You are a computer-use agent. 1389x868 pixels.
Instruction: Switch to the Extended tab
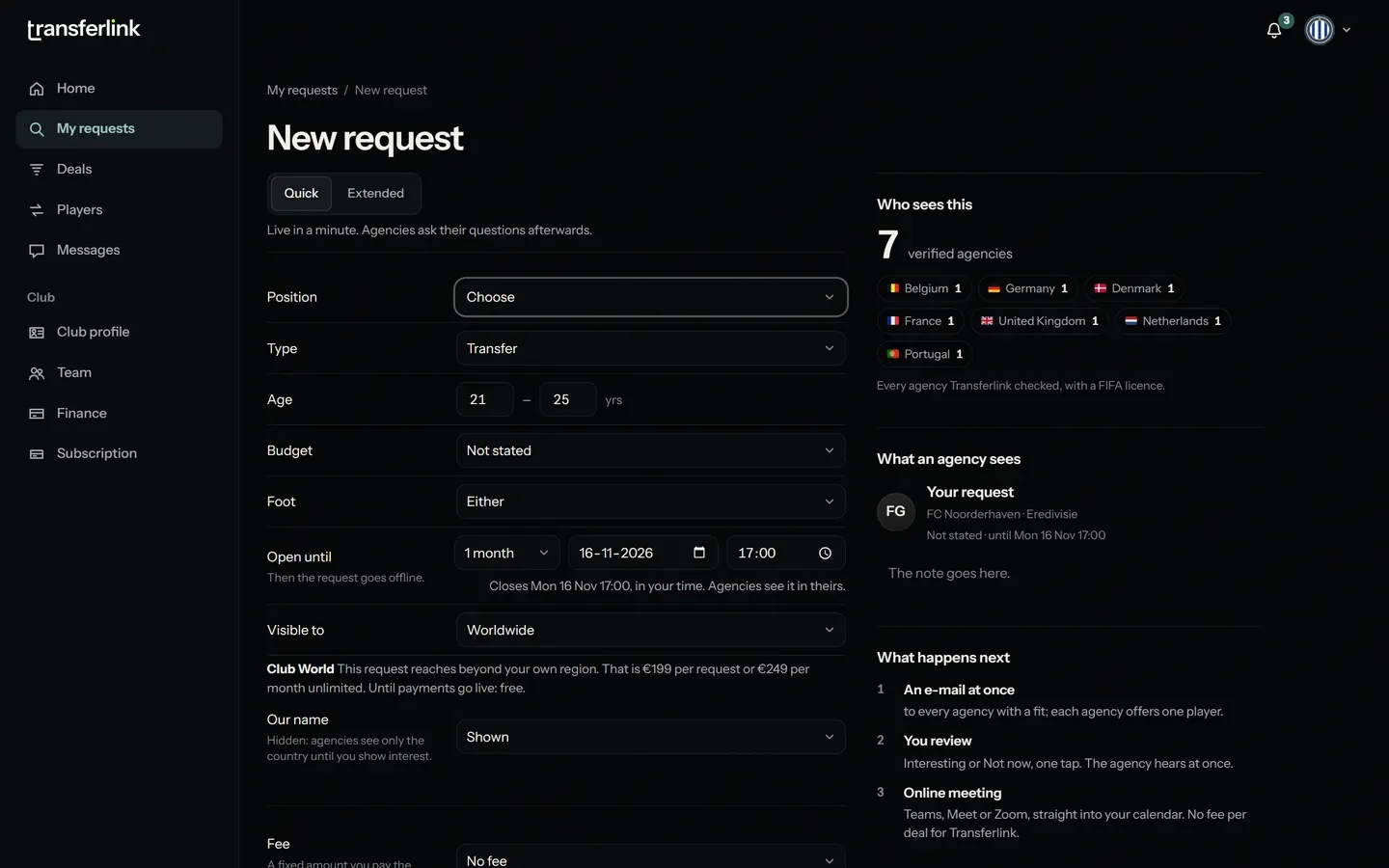coord(375,193)
